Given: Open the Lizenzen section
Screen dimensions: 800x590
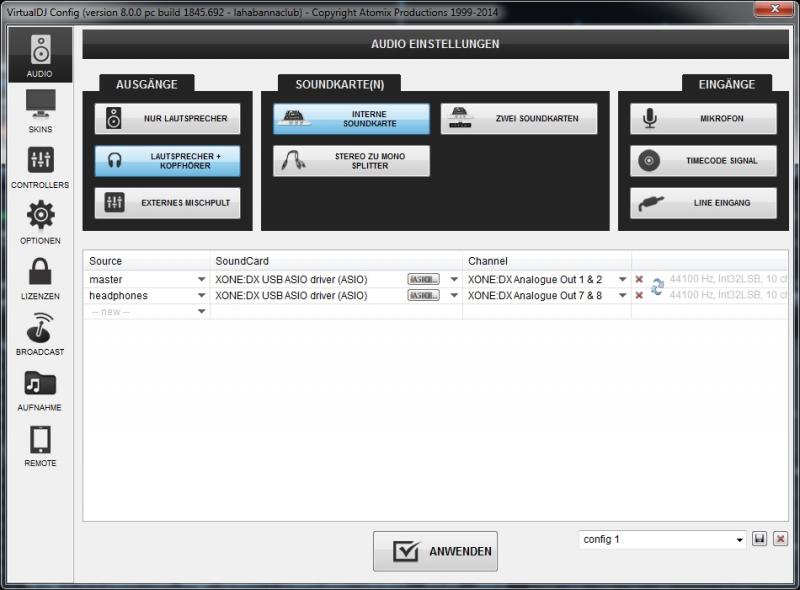Looking at the screenshot, I should [40, 279].
